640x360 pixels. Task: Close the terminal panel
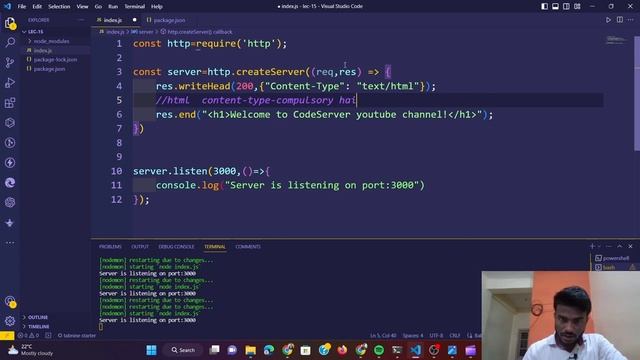coord(631,247)
